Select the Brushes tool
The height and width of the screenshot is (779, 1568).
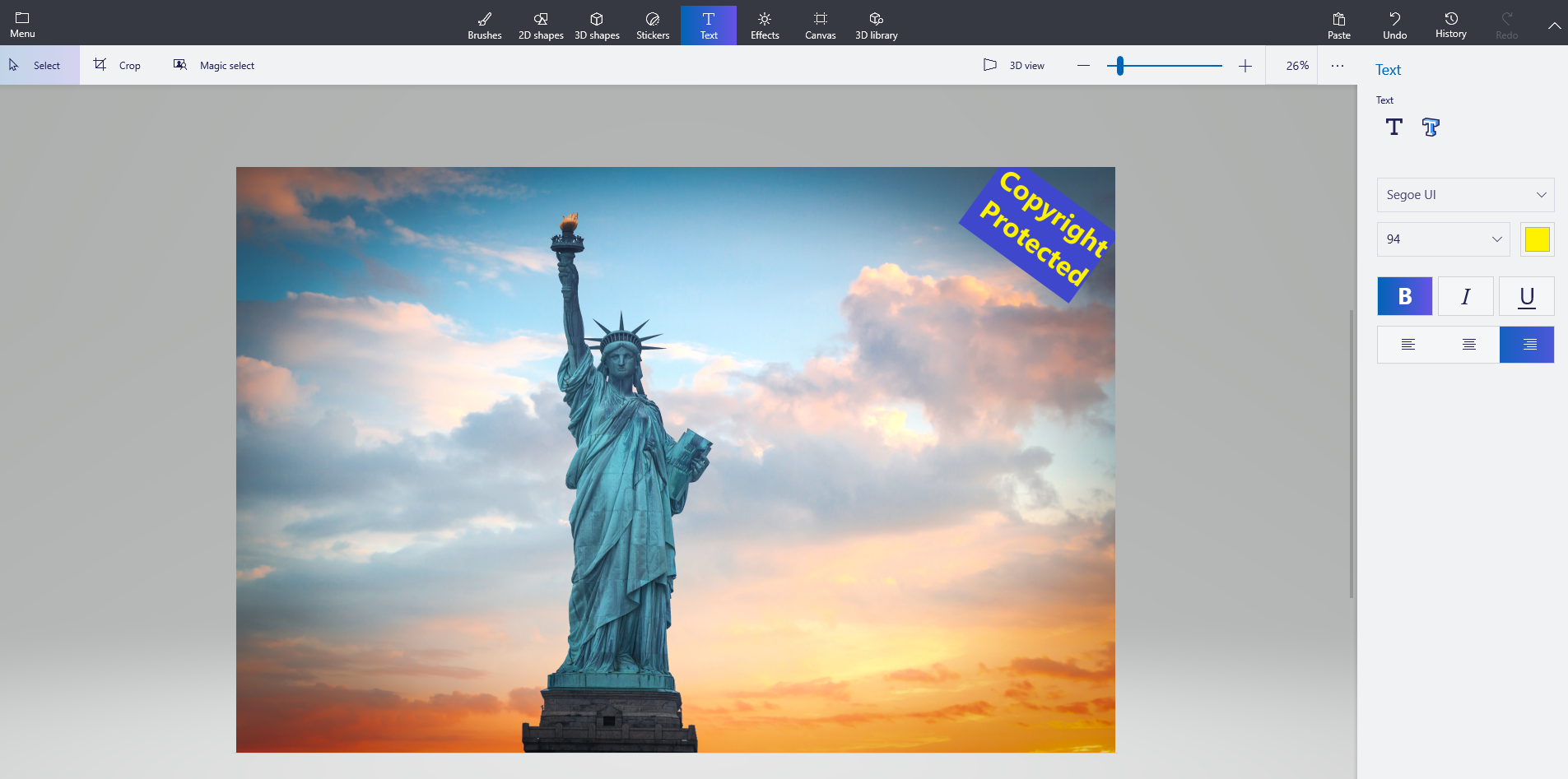click(485, 26)
